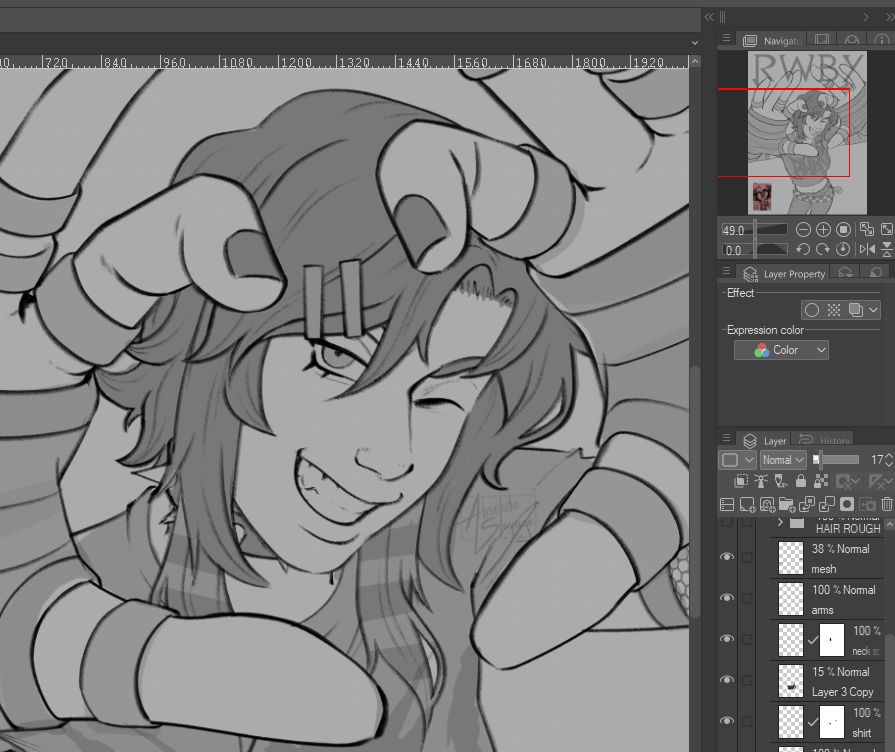Toggle lock checkbox beside shirt layer

click(747, 721)
